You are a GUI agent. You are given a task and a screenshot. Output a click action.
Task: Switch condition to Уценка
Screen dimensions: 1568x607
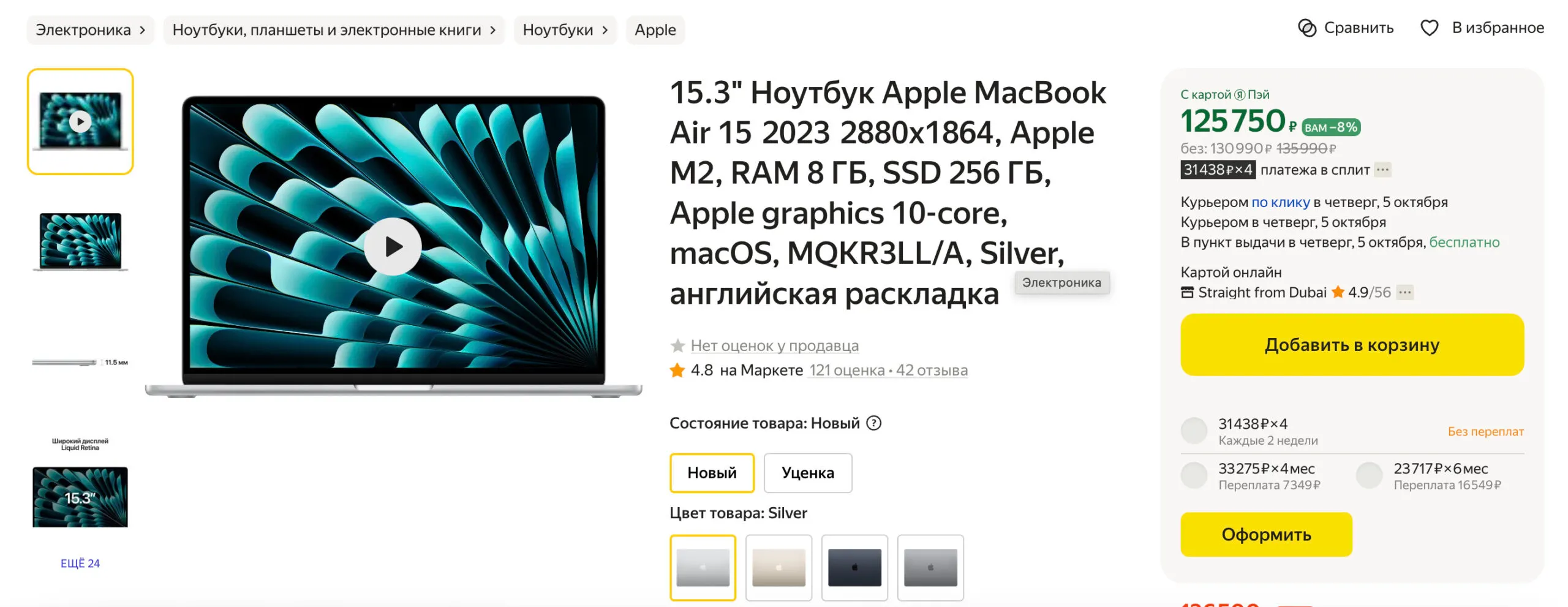click(807, 473)
